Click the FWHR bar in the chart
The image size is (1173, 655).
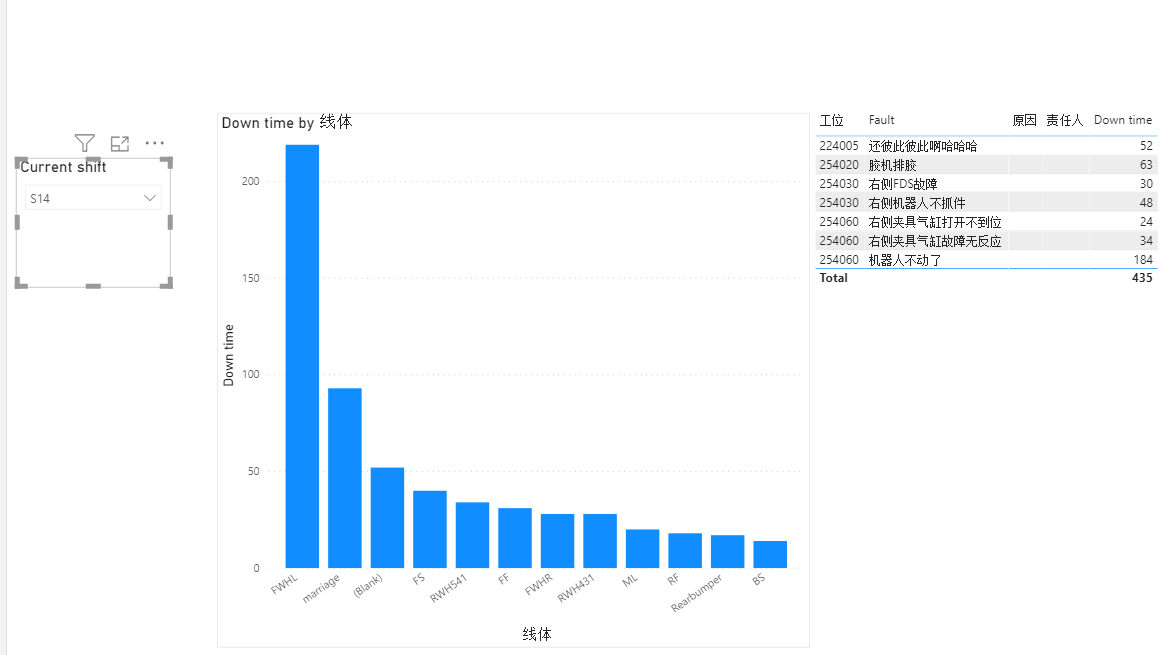point(558,541)
